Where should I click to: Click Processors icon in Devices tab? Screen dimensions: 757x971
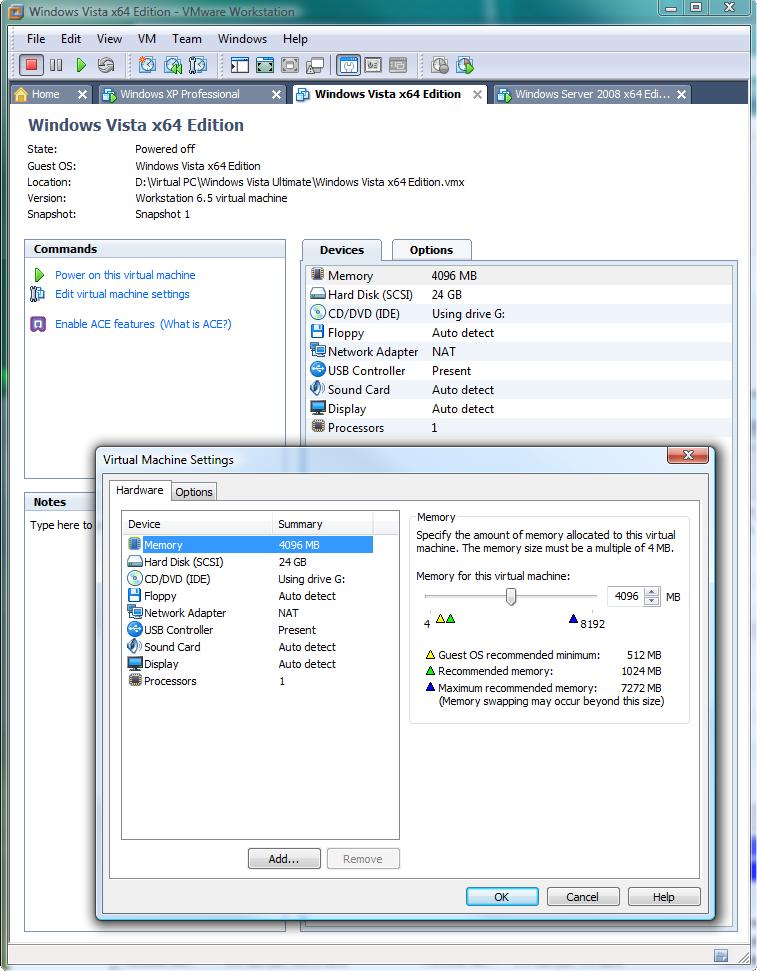[x=318, y=427]
